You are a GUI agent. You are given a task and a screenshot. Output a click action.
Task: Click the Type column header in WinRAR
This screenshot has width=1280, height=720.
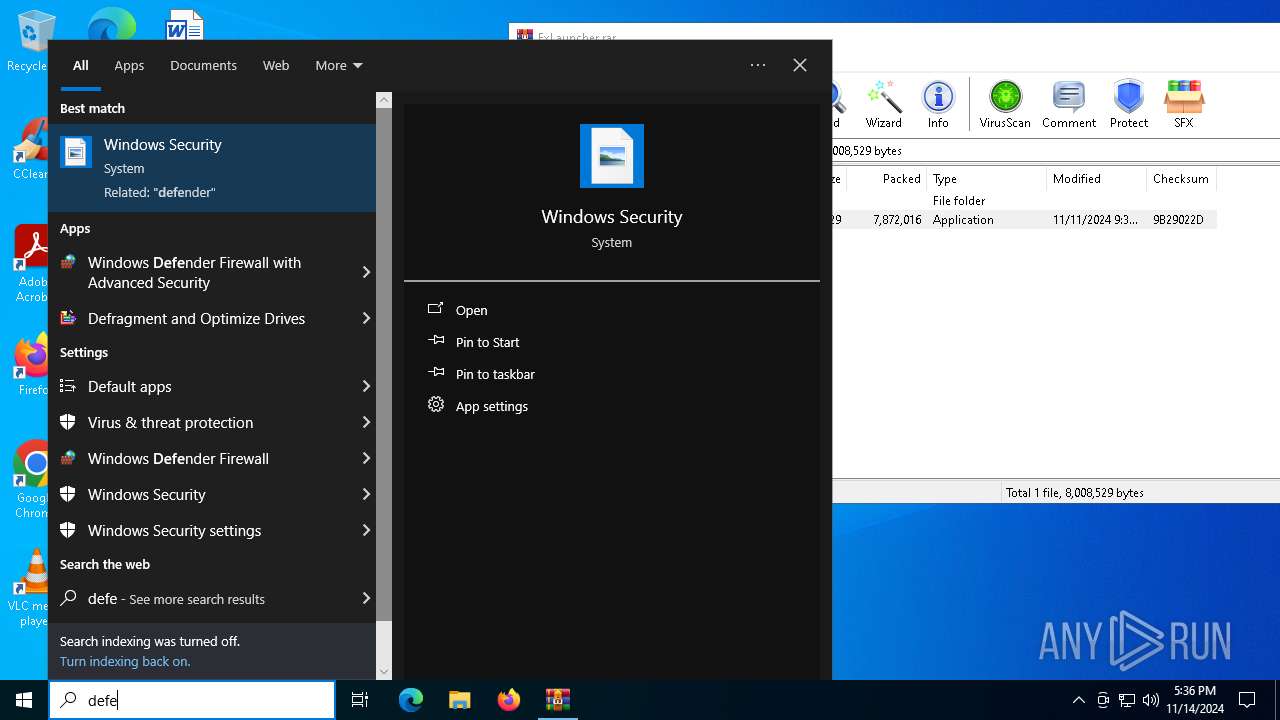pos(987,179)
